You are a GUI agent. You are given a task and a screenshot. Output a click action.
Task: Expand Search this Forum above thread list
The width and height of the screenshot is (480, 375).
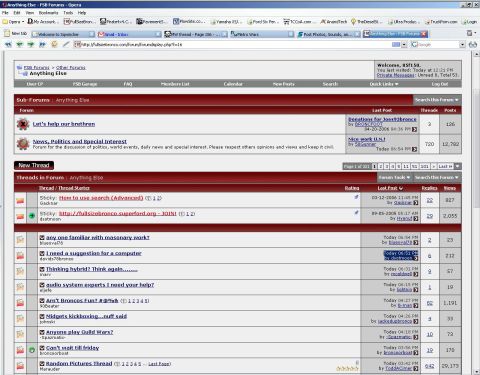click(437, 177)
